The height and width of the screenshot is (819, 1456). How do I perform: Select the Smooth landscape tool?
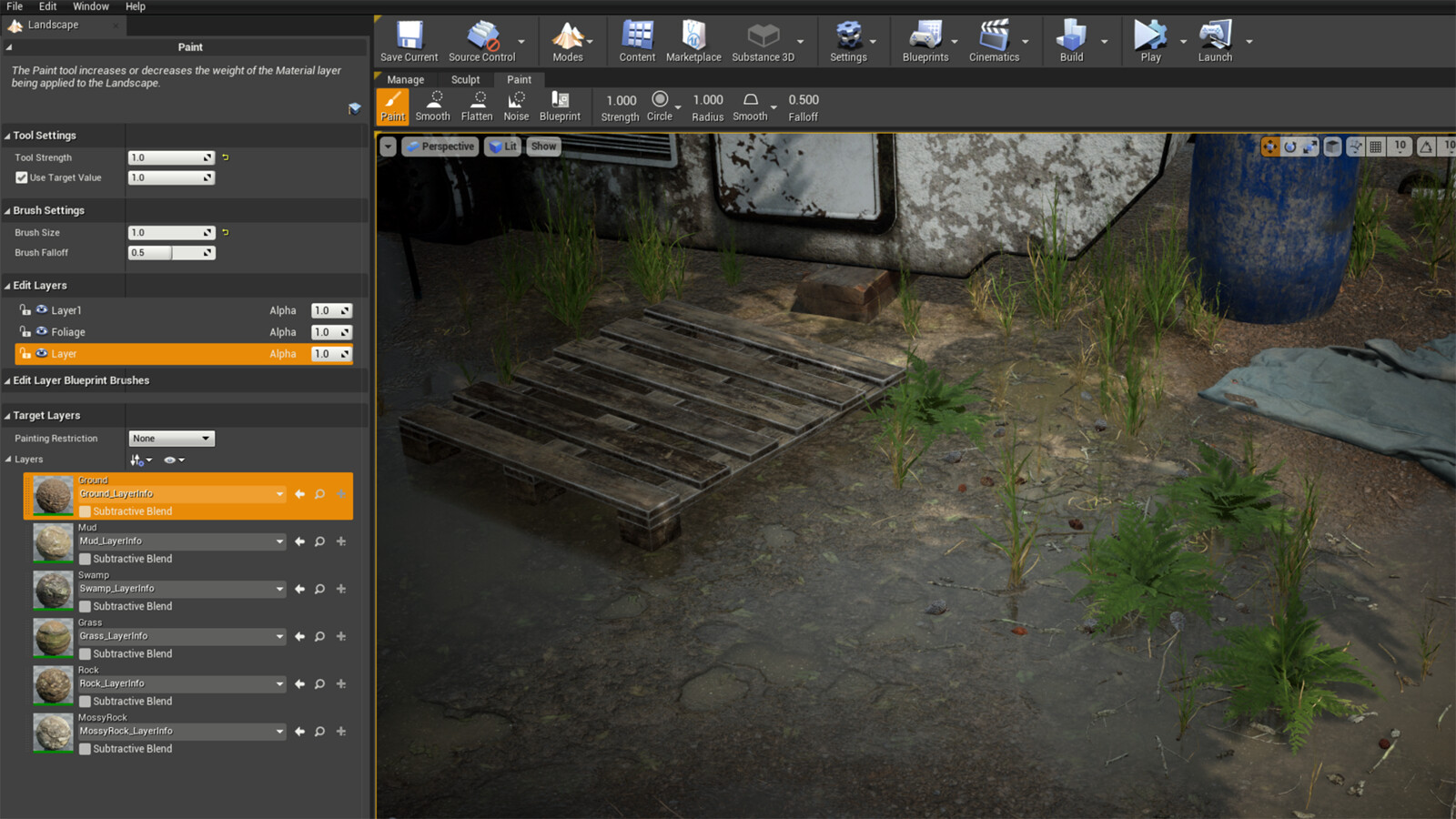pyautogui.click(x=433, y=106)
